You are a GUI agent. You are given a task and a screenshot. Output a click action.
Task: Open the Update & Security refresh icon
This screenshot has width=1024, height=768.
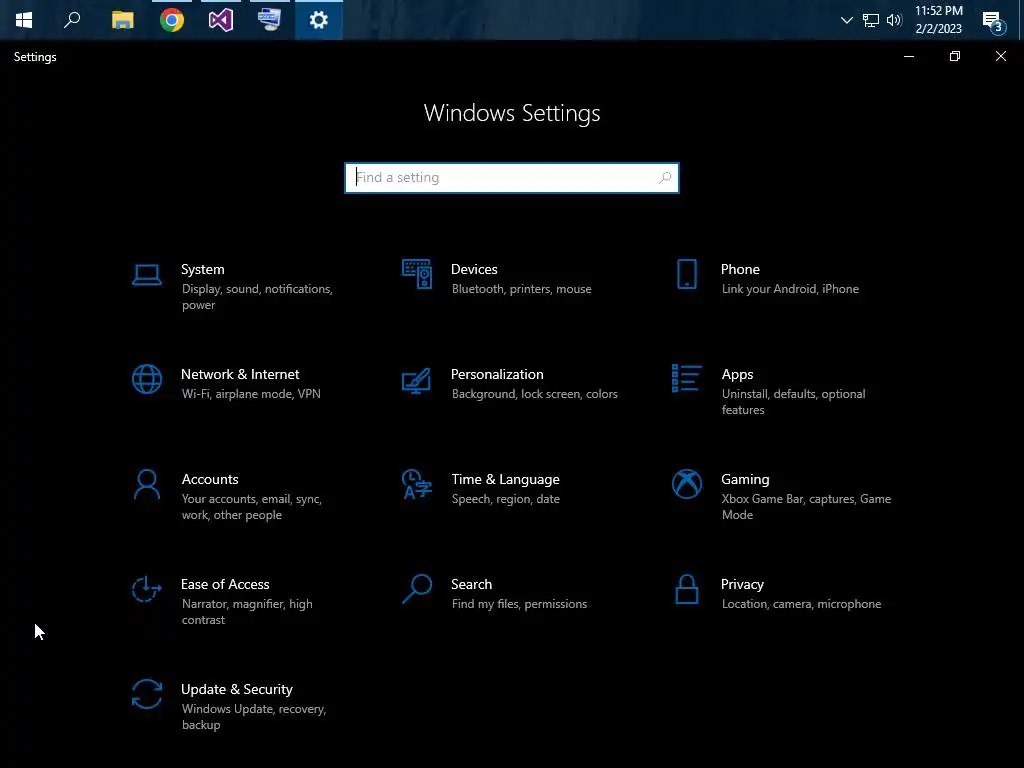click(x=147, y=694)
